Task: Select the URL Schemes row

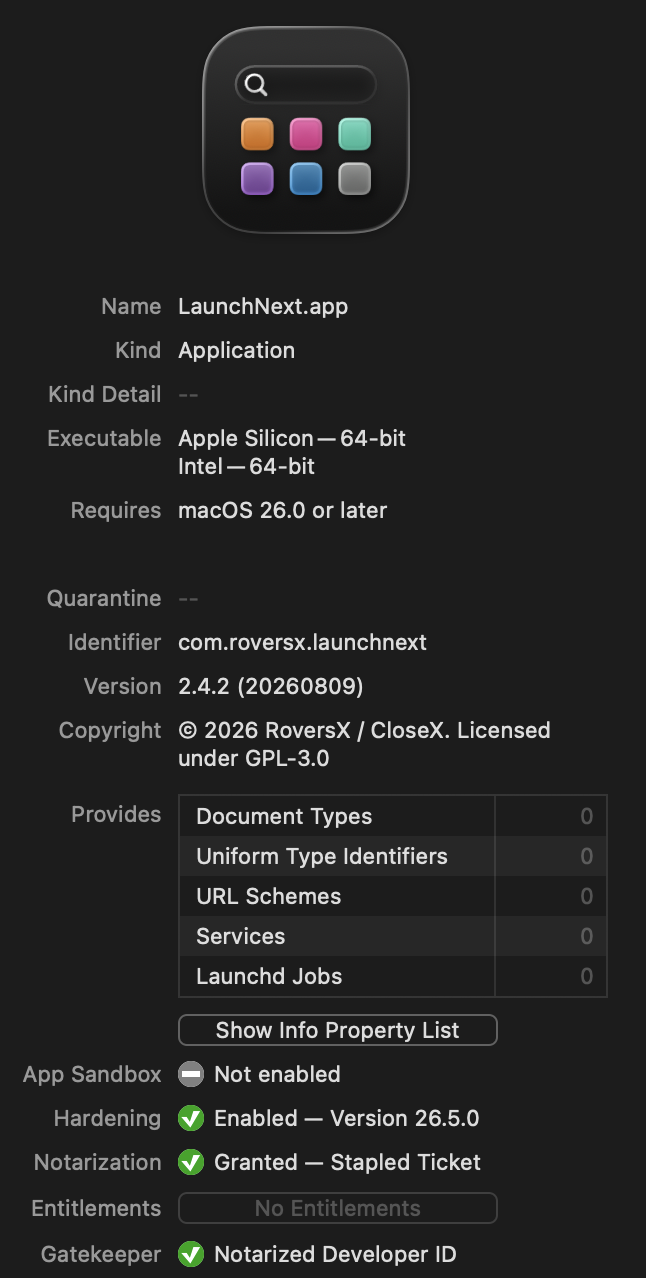Action: [x=393, y=896]
